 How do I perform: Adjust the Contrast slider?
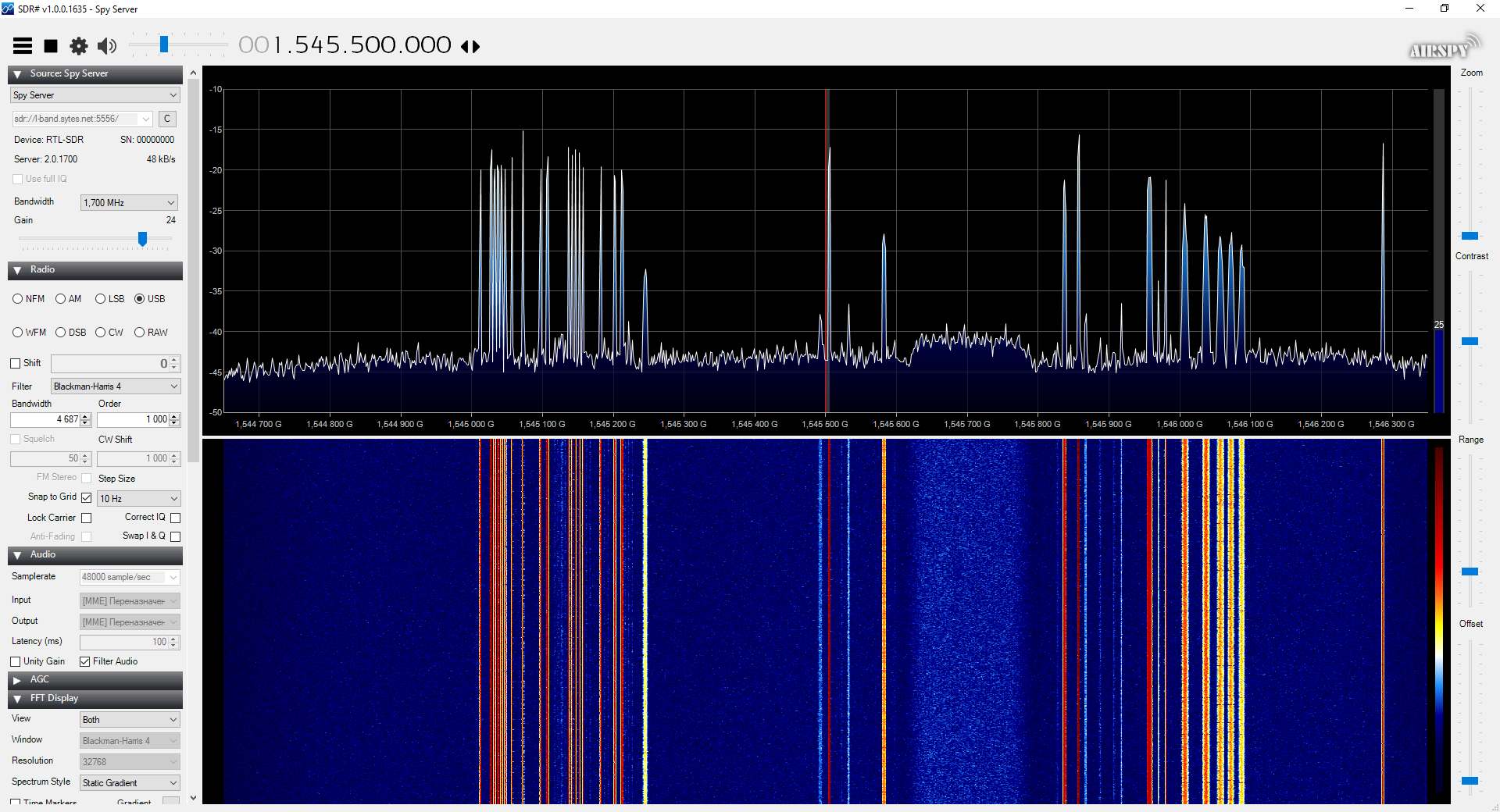[1470, 341]
